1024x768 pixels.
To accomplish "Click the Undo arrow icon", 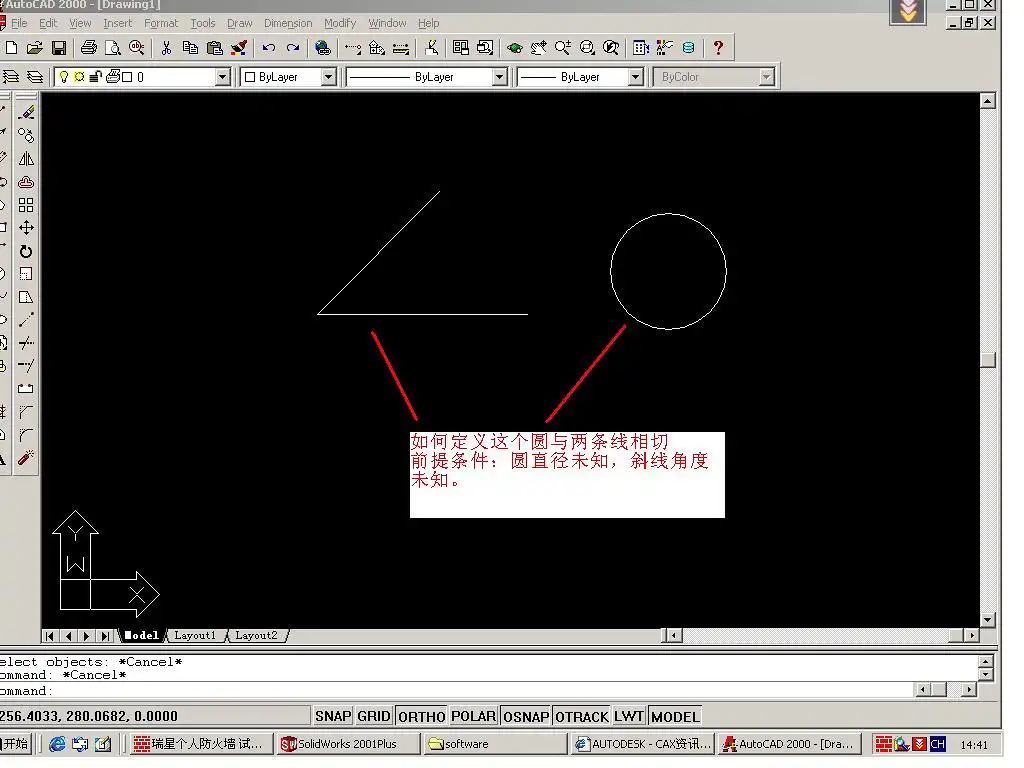I will click(268, 47).
